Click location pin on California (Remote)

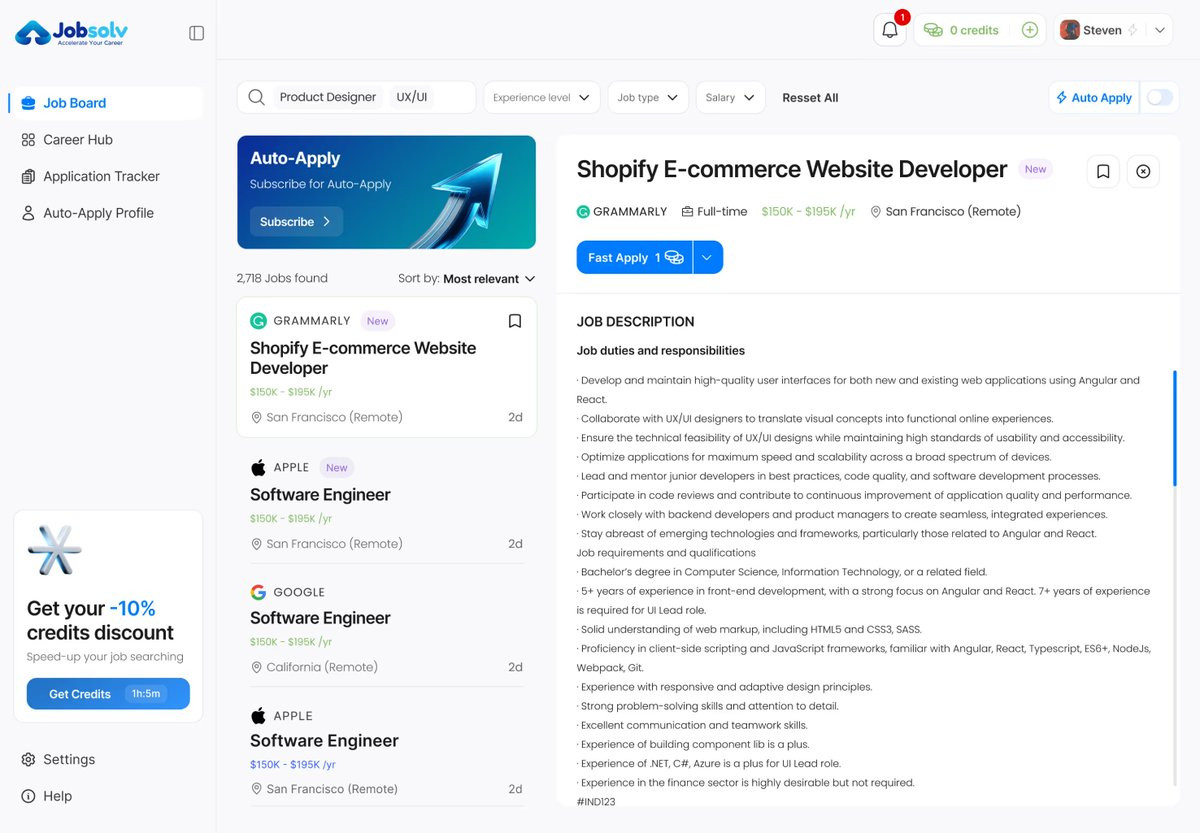pos(256,667)
